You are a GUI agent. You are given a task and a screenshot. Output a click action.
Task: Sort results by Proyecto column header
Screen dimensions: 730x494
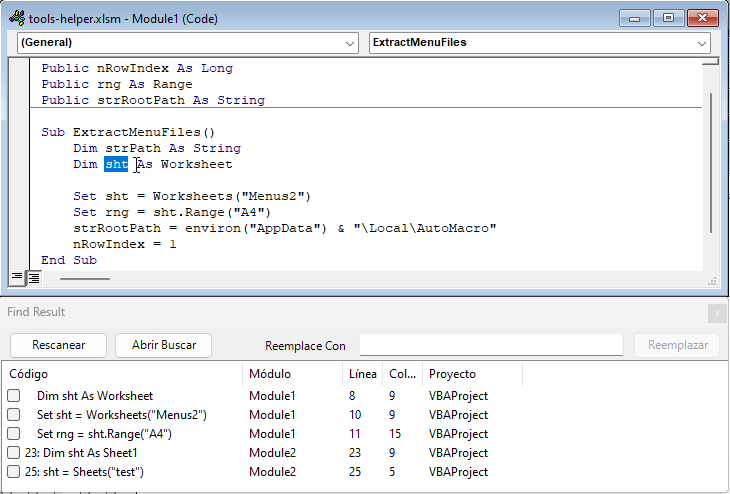point(473,374)
